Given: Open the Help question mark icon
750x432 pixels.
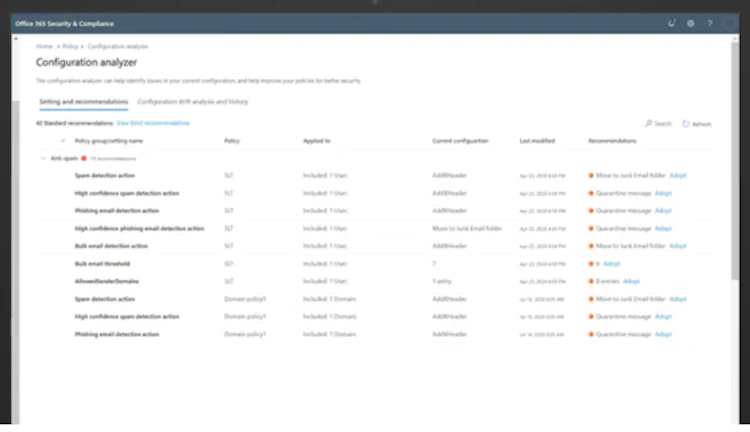Looking at the screenshot, I should pyautogui.click(x=709, y=22).
